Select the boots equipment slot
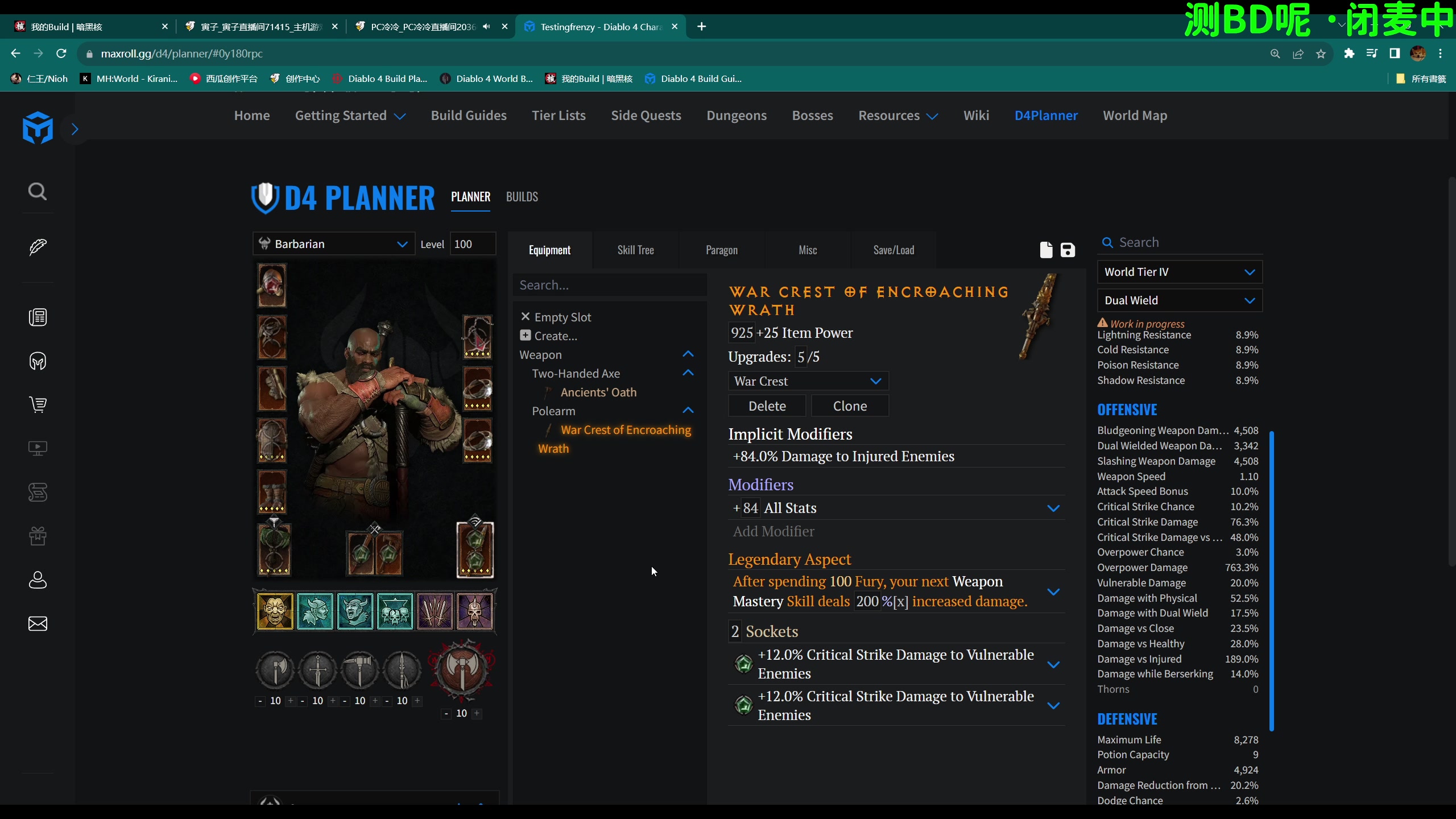The image size is (1456, 819). click(x=272, y=492)
